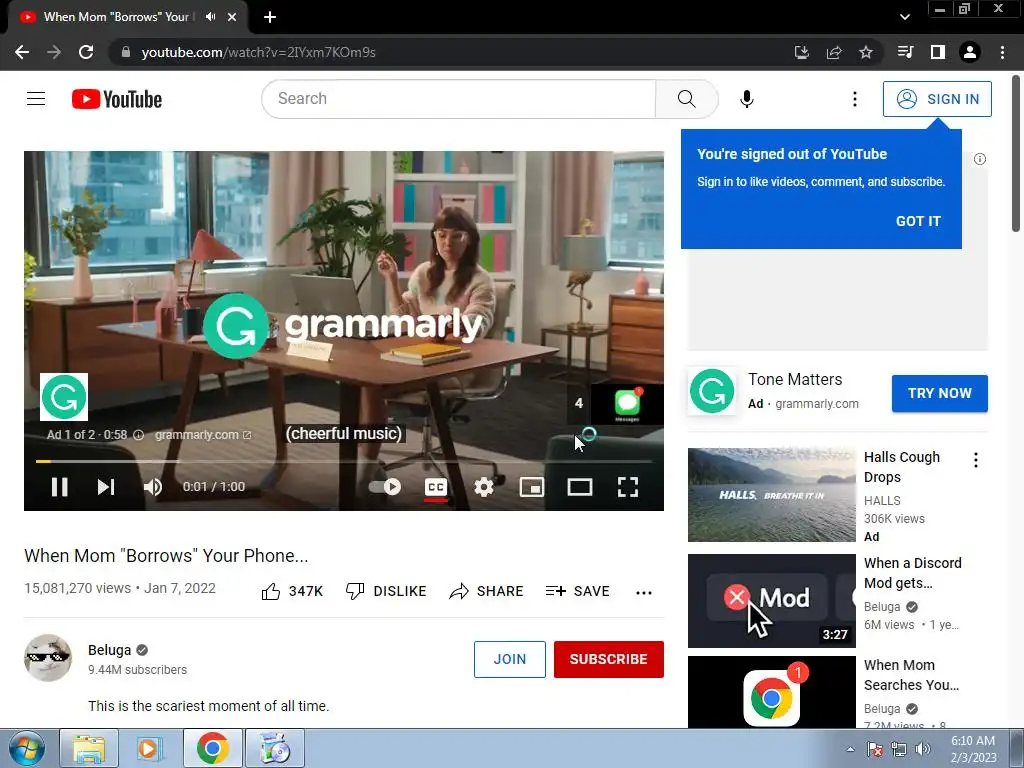Open the SHARE dialog
This screenshot has height=768, width=1024.
point(487,591)
